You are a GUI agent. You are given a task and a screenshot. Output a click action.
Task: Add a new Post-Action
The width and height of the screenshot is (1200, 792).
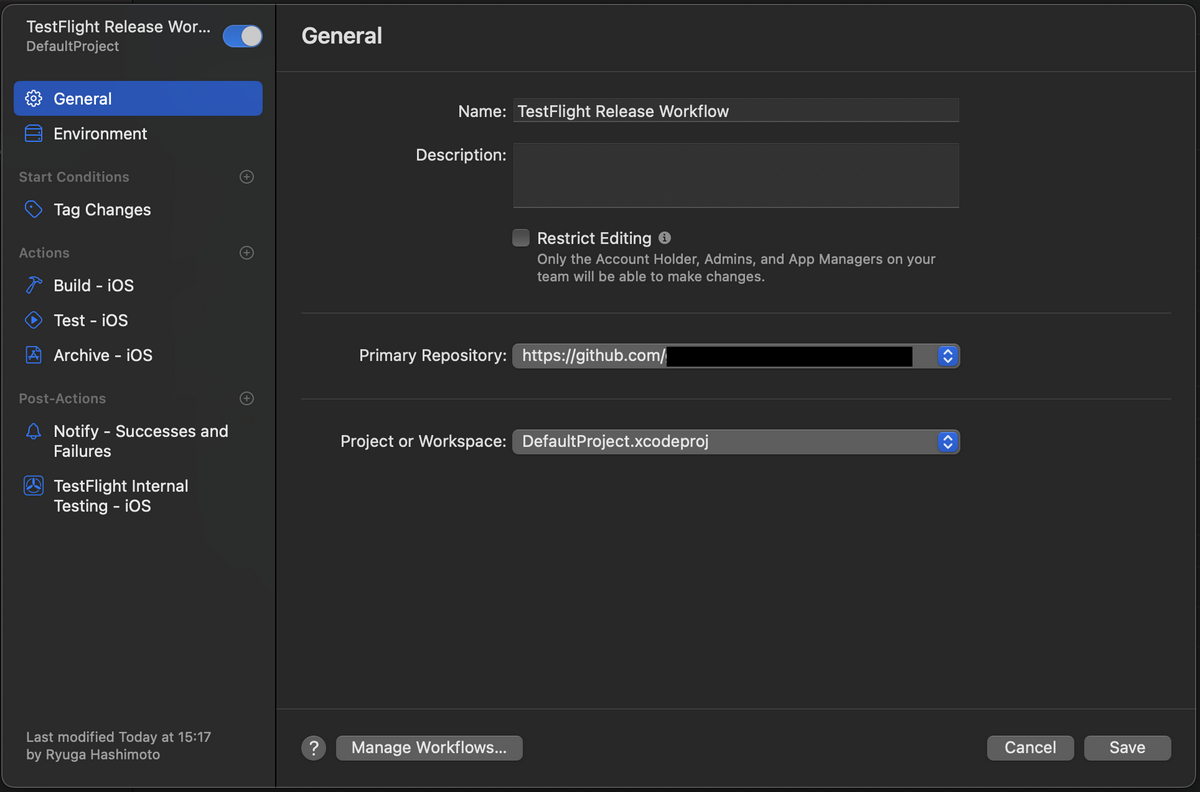pyautogui.click(x=247, y=398)
